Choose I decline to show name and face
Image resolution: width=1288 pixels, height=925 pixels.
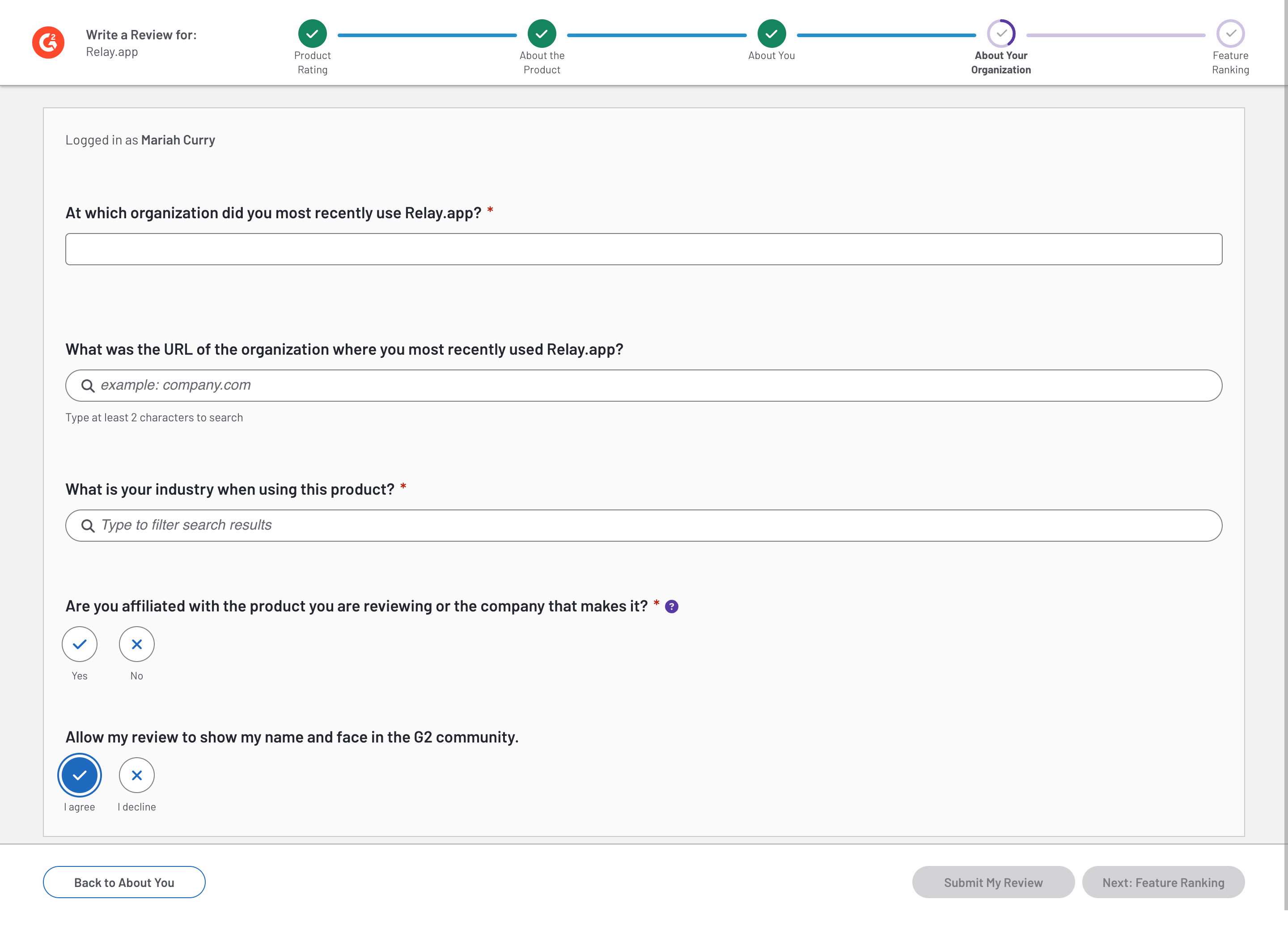point(136,775)
